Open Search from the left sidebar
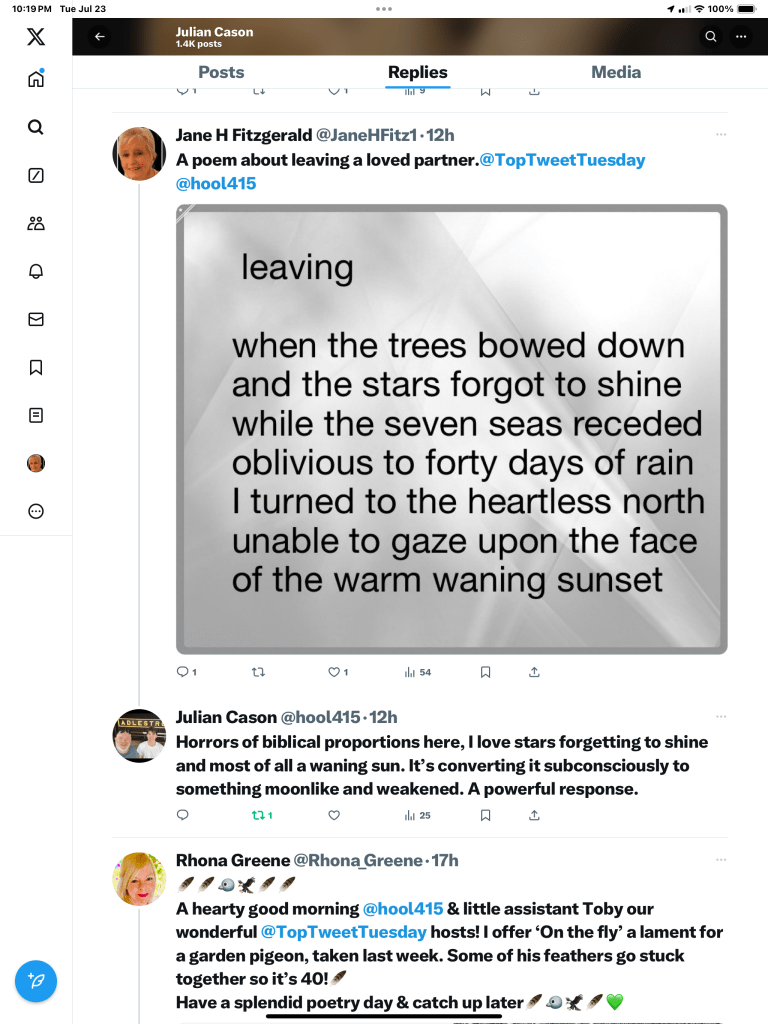The width and height of the screenshot is (768, 1024). click(36, 127)
